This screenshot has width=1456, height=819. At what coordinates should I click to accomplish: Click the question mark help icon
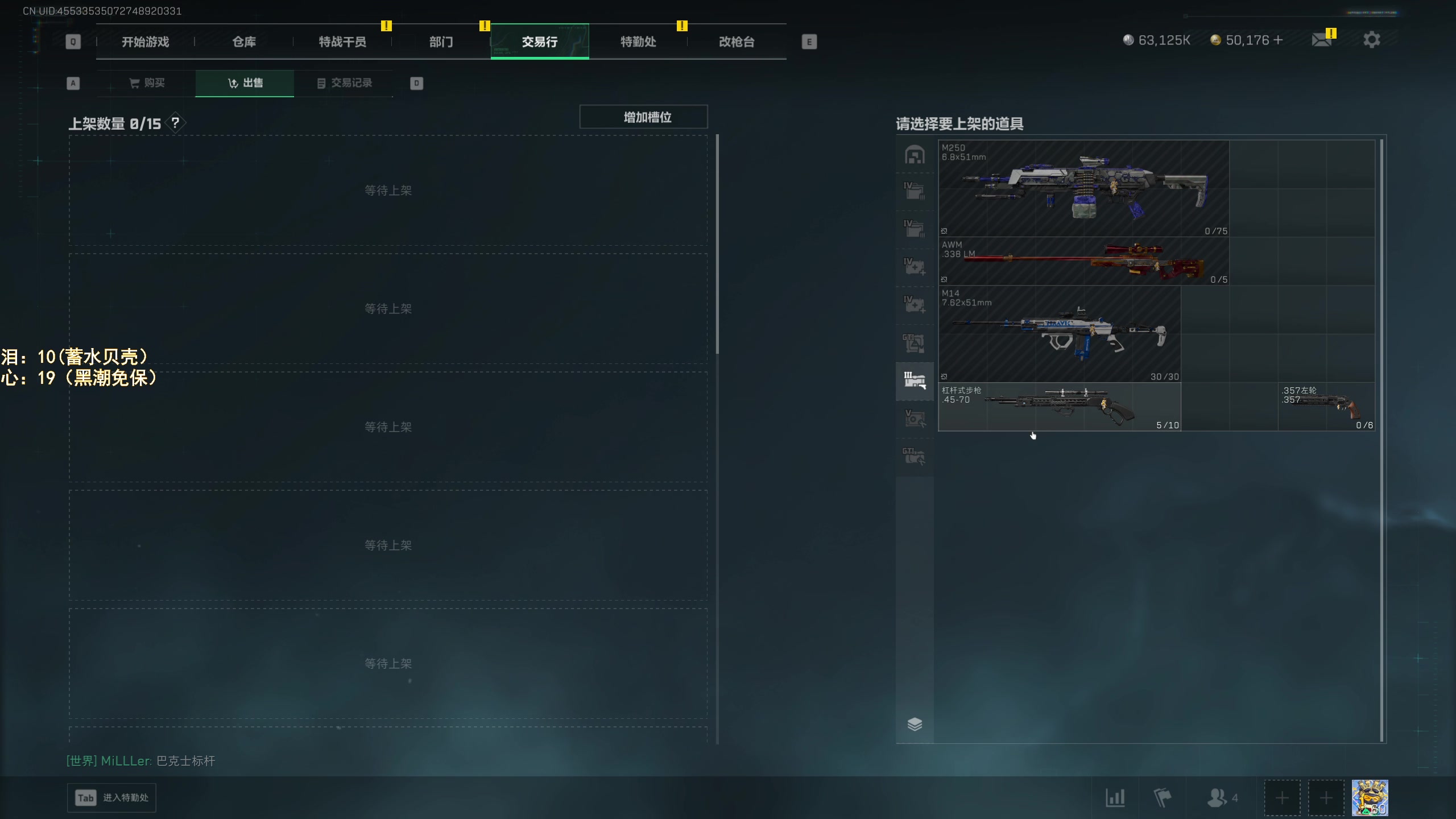click(x=176, y=123)
